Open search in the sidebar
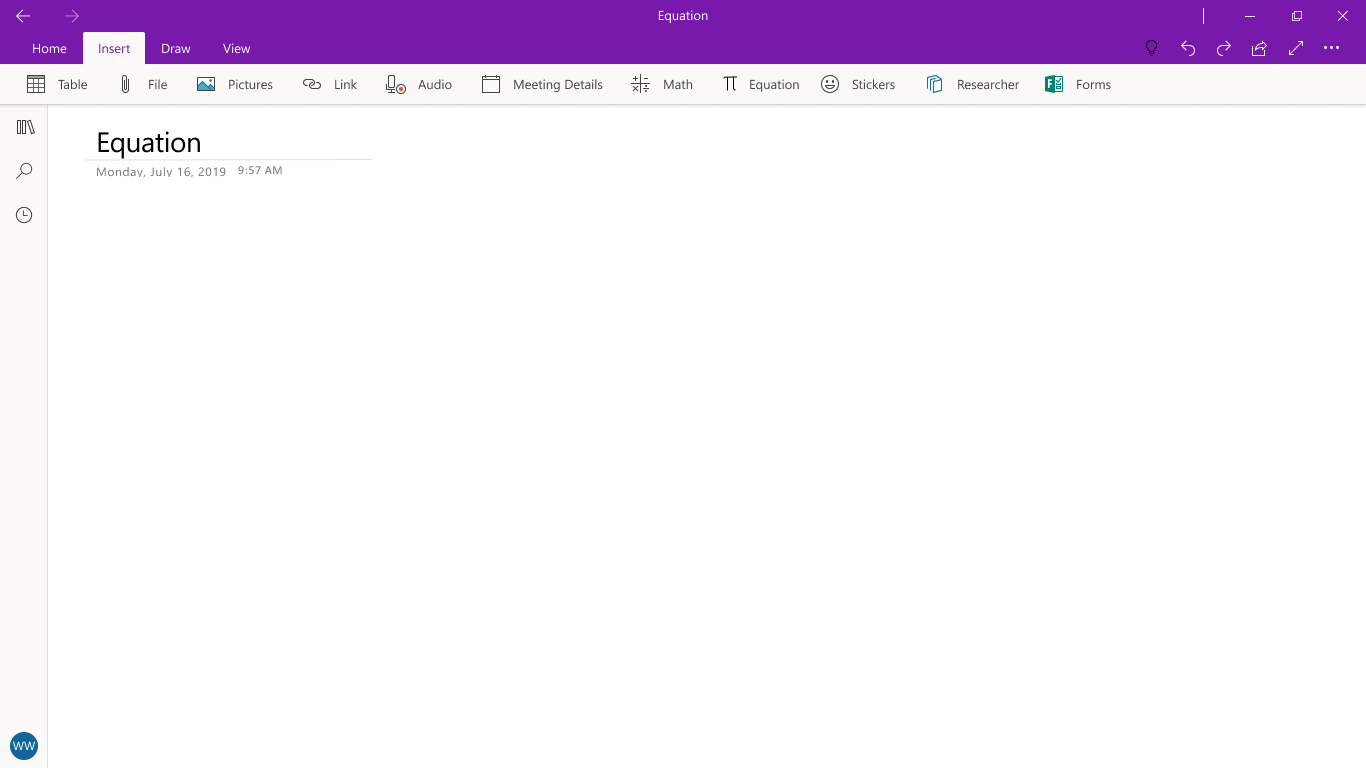The height and width of the screenshot is (768, 1366). [x=25, y=171]
